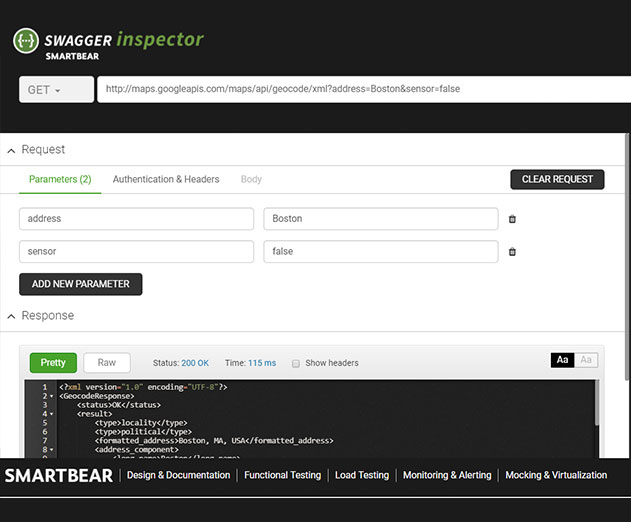The height and width of the screenshot is (522, 631).
Task: Select the light Aa theme toggle
Action: [586, 360]
